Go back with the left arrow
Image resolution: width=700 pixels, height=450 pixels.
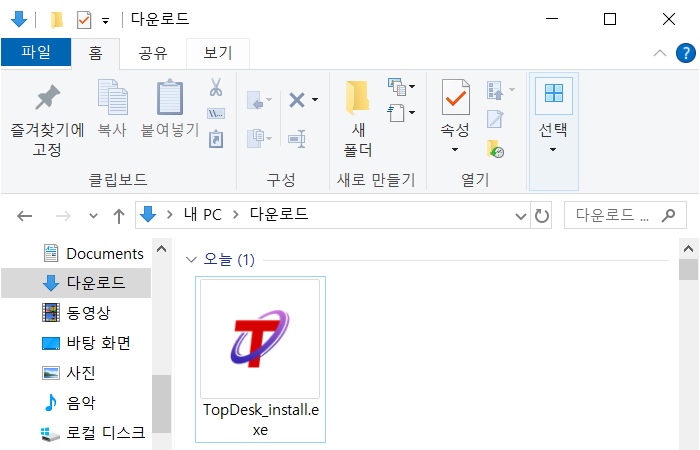[x=25, y=216]
